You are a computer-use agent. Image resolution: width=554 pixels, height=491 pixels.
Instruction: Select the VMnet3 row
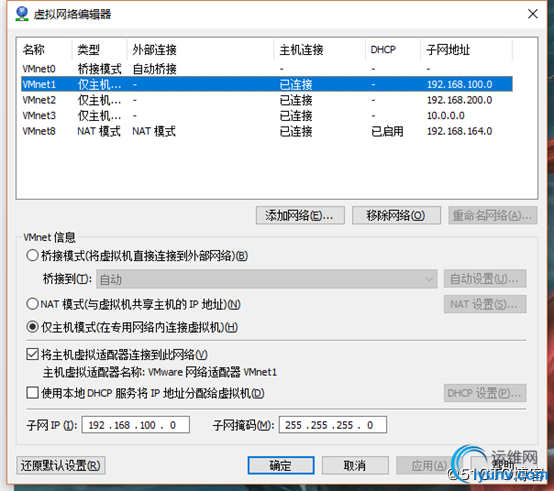(267, 116)
